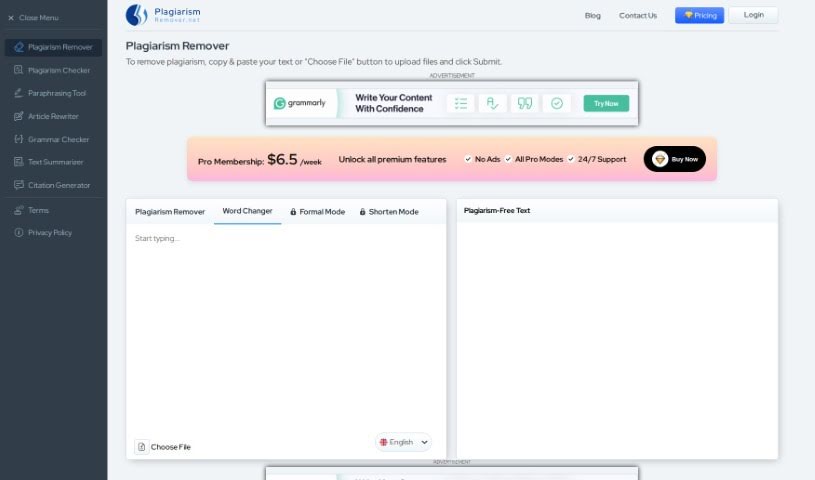The image size is (815, 480).
Task: Open Text Summarizer from sidebar
Action: [54, 162]
